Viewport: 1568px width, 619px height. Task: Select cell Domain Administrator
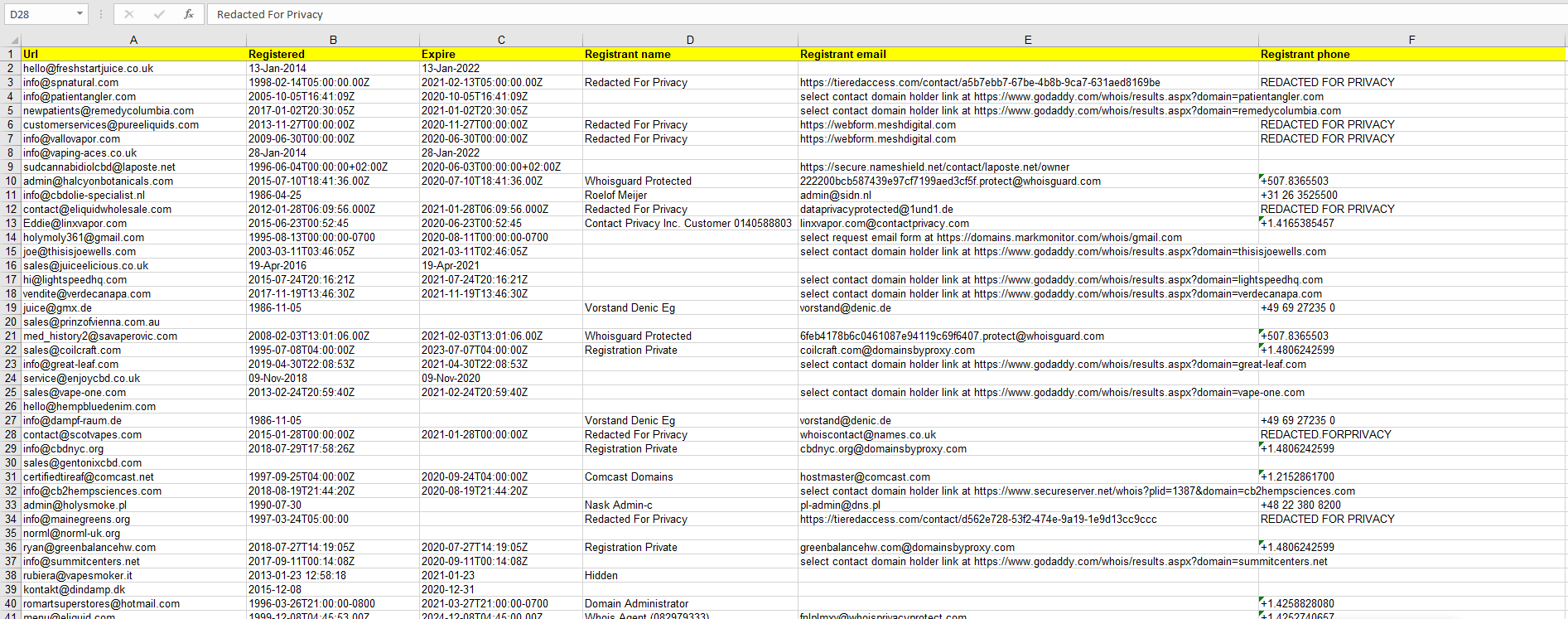[690, 603]
